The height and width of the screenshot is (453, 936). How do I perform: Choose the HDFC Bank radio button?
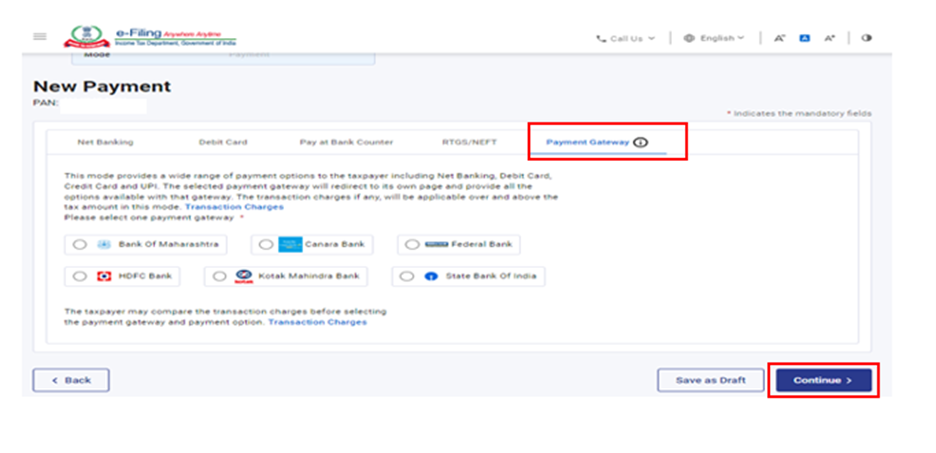[x=80, y=276]
